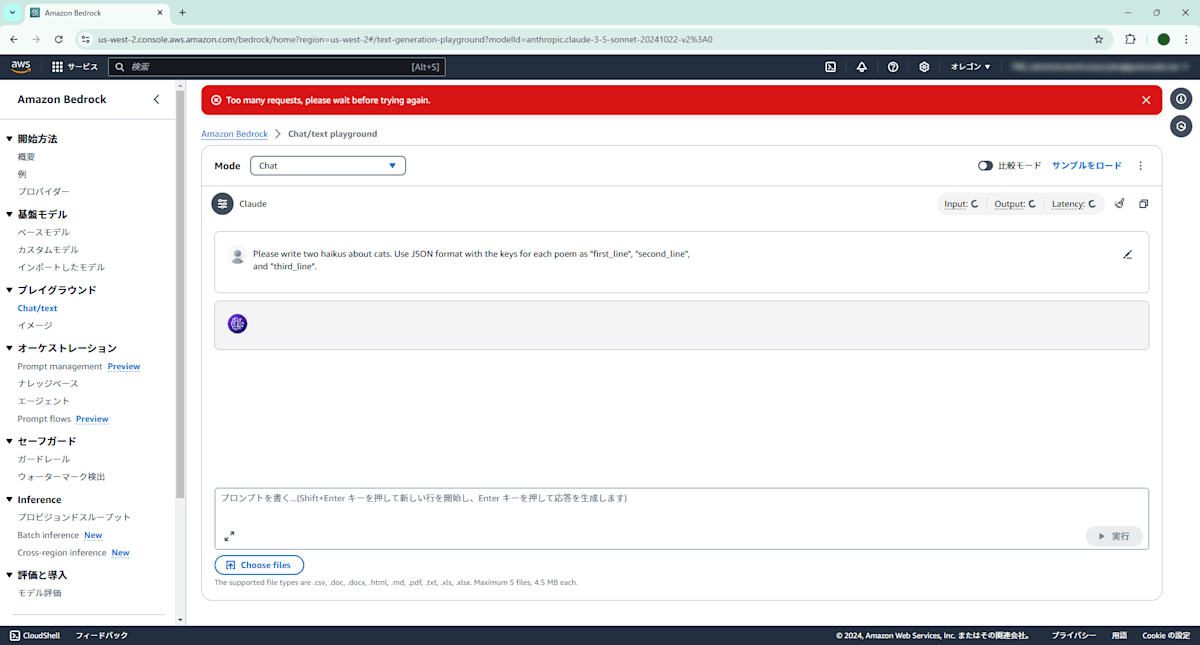This screenshot has height=645, width=1200.
Task: Open CloudShell in the footer bar
Action: click(35, 635)
